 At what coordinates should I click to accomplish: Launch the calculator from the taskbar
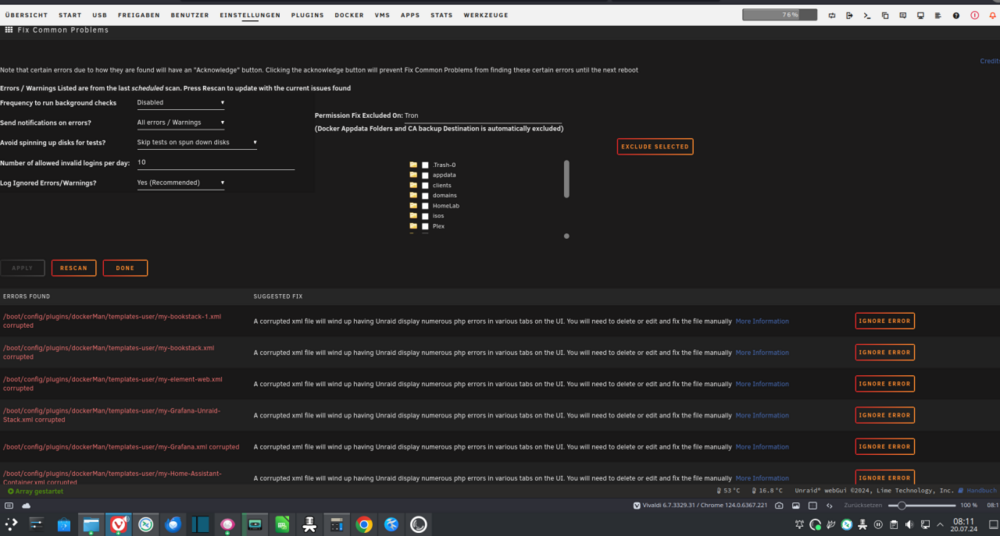pos(337,525)
